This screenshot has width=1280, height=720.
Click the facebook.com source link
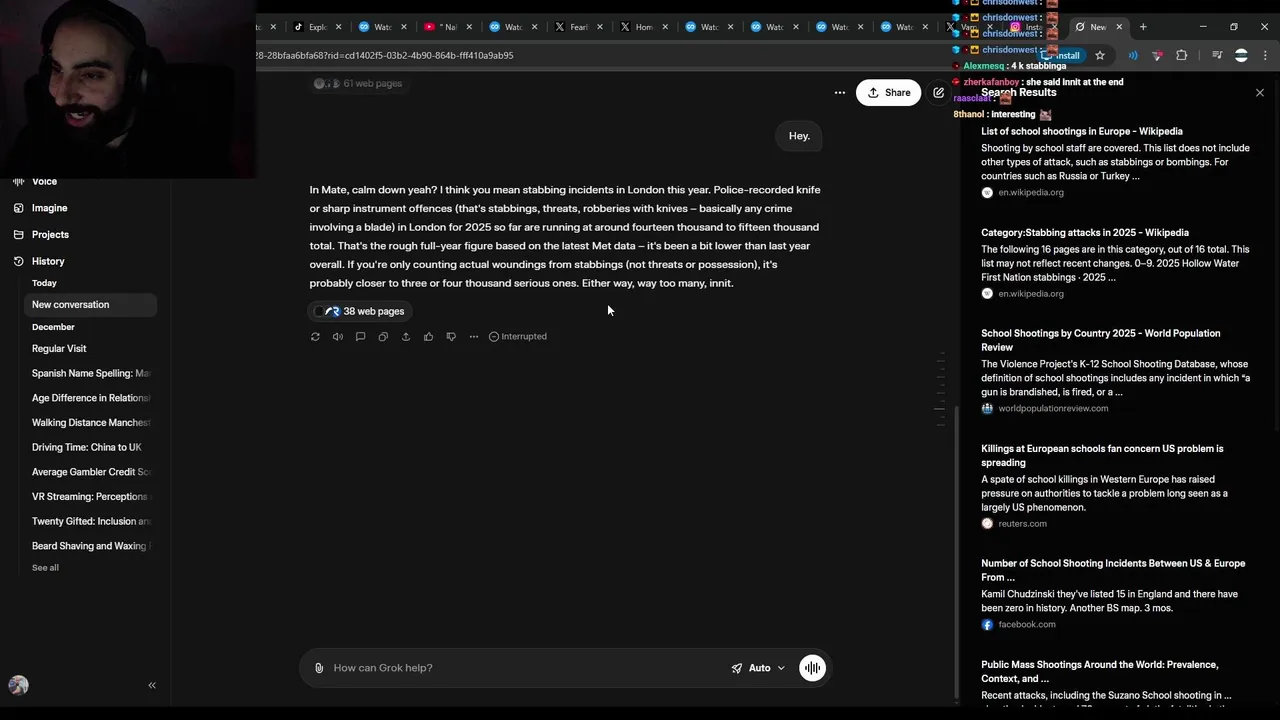1026,624
